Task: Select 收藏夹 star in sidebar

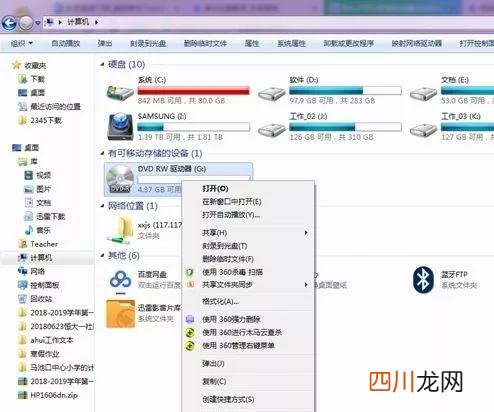Action: [x=16, y=65]
